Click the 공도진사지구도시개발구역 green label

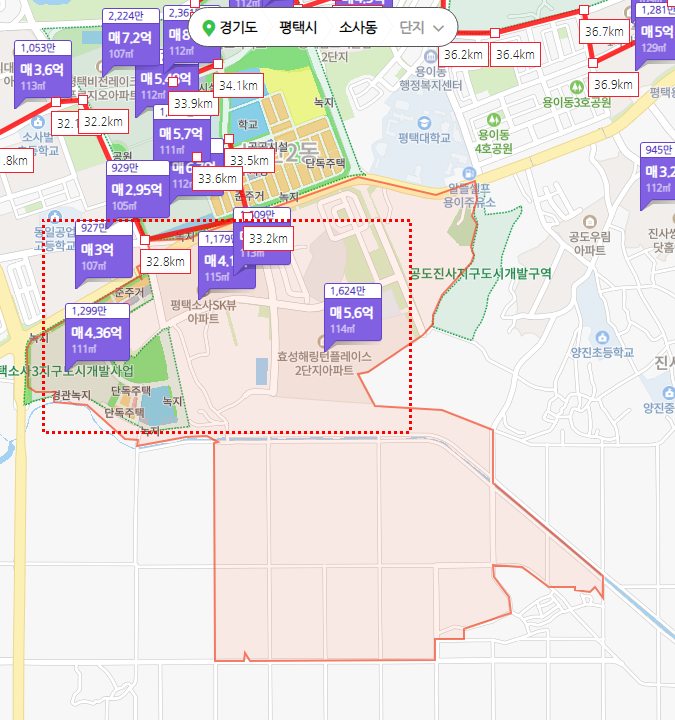(x=480, y=274)
